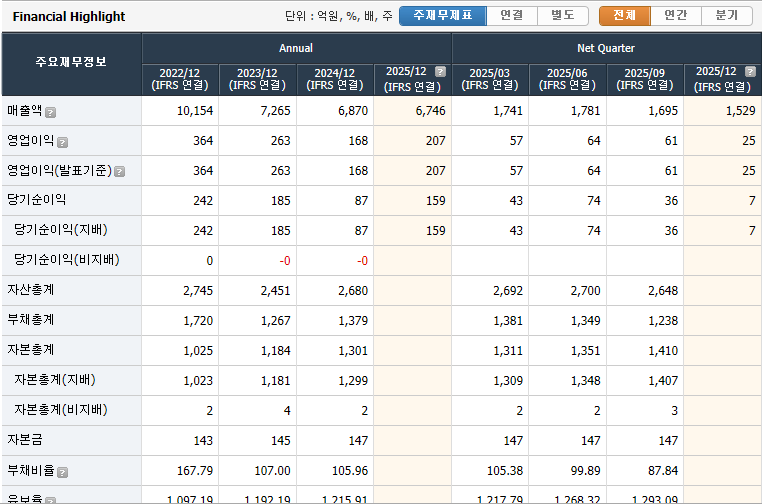This screenshot has height=504, width=762.
Task: Open the help tooltip for 영업이익(발표기준)
Action: point(119,171)
